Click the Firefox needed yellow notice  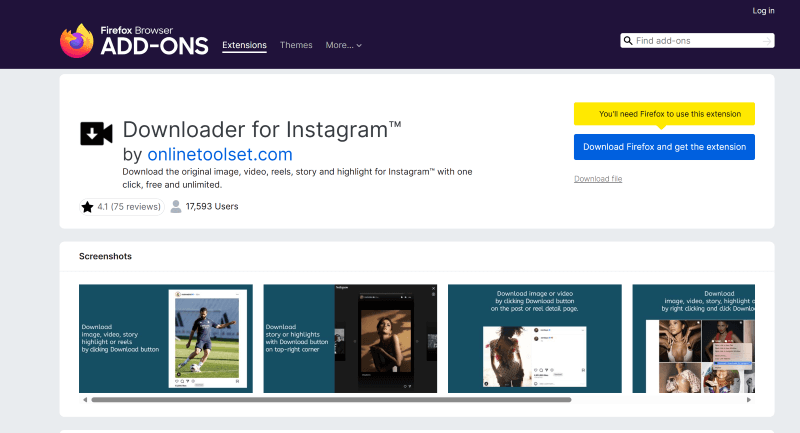click(664, 114)
